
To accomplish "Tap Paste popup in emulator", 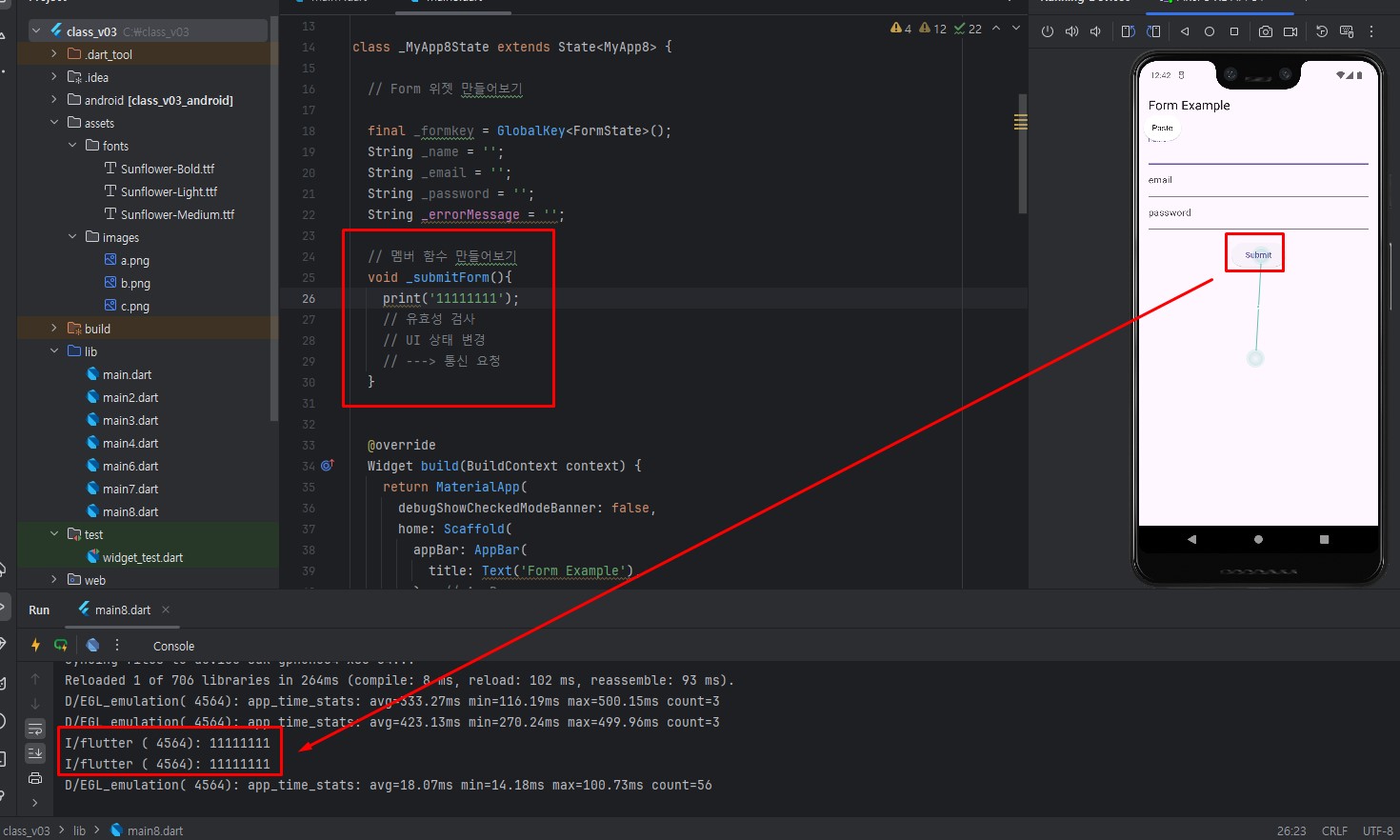I will click(x=1162, y=128).
